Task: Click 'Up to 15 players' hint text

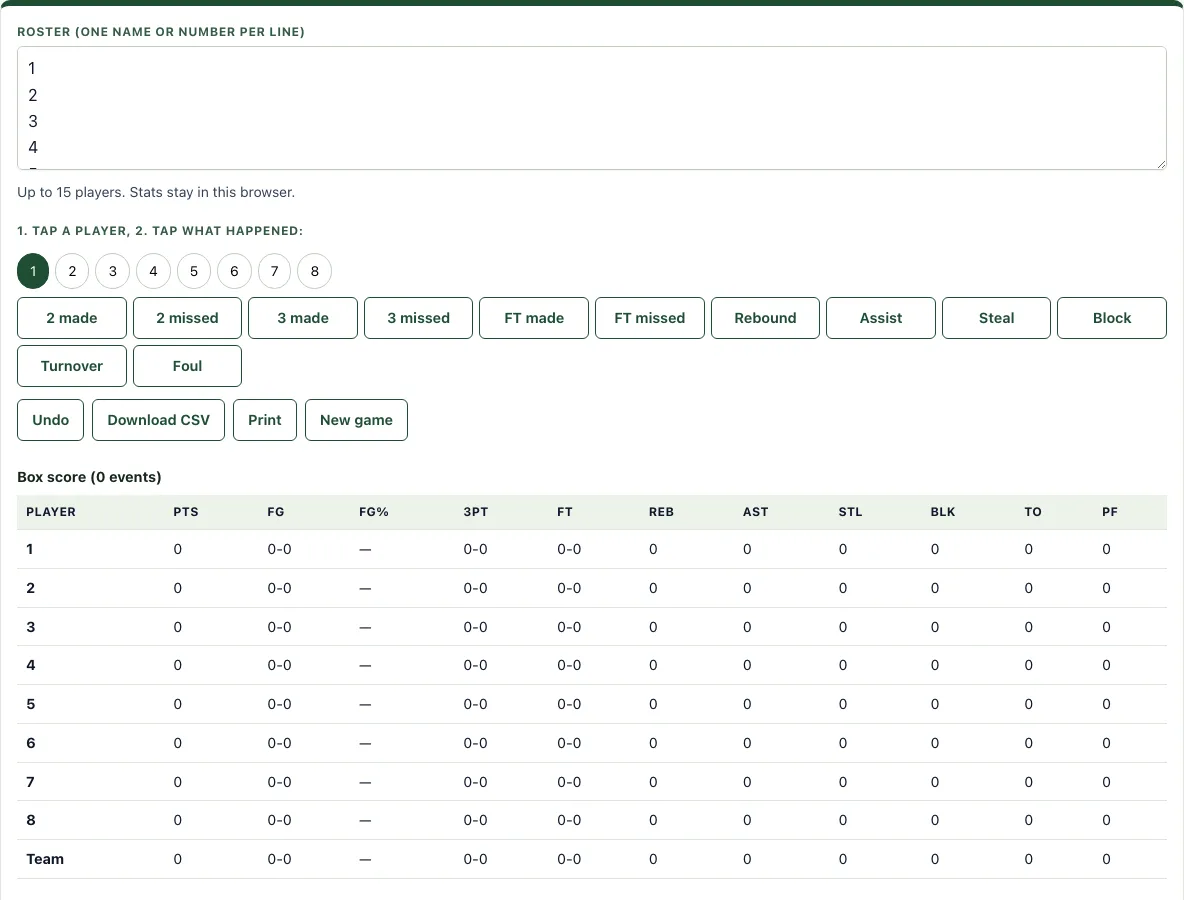Action: [x=156, y=192]
